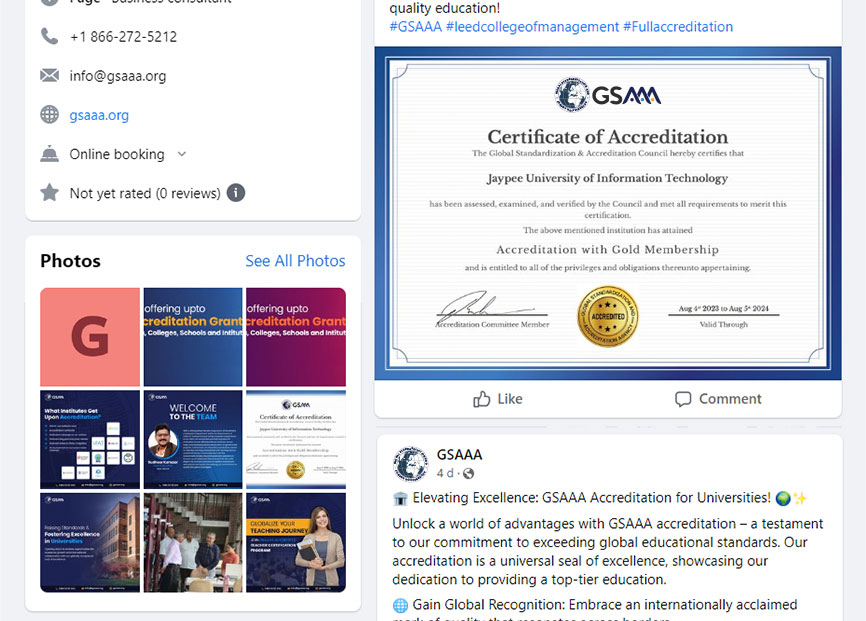This screenshot has height=621, width=866.
Task: Open See All Photos
Action: [x=295, y=261]
